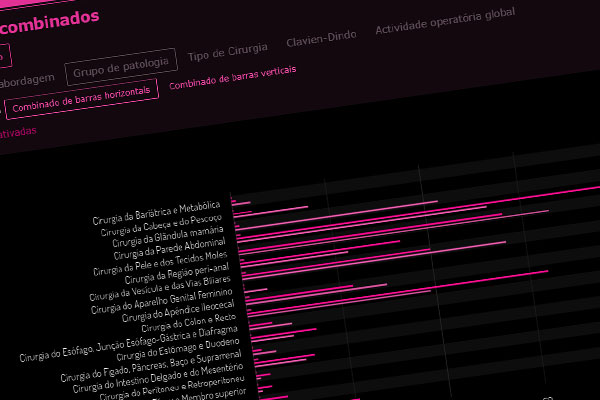Image resolution: width=600 pixels, height=400 pixels.
Task: Choose Combinado de barras horizontais view
Action: pyautogui.click(x=82, y=101)
